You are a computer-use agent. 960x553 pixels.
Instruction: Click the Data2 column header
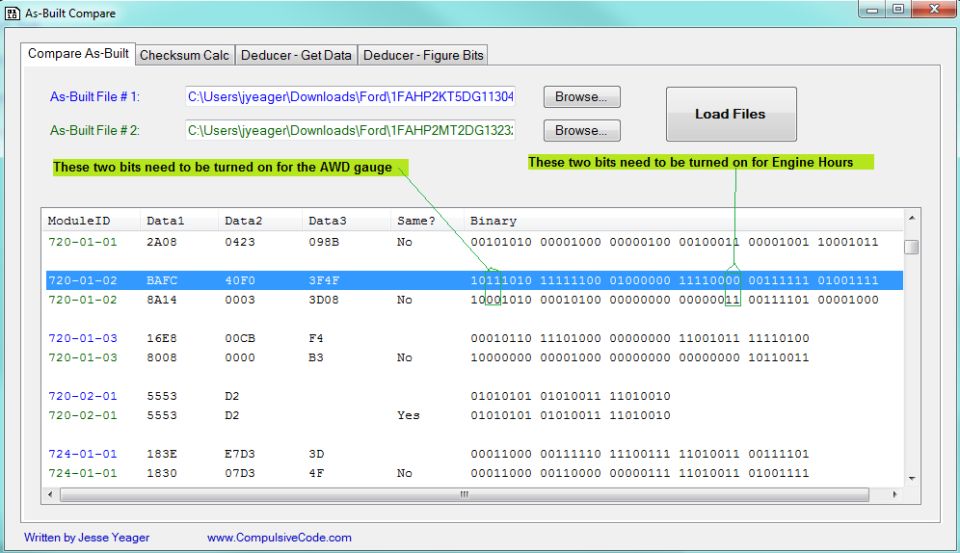[x=260, y=220]
